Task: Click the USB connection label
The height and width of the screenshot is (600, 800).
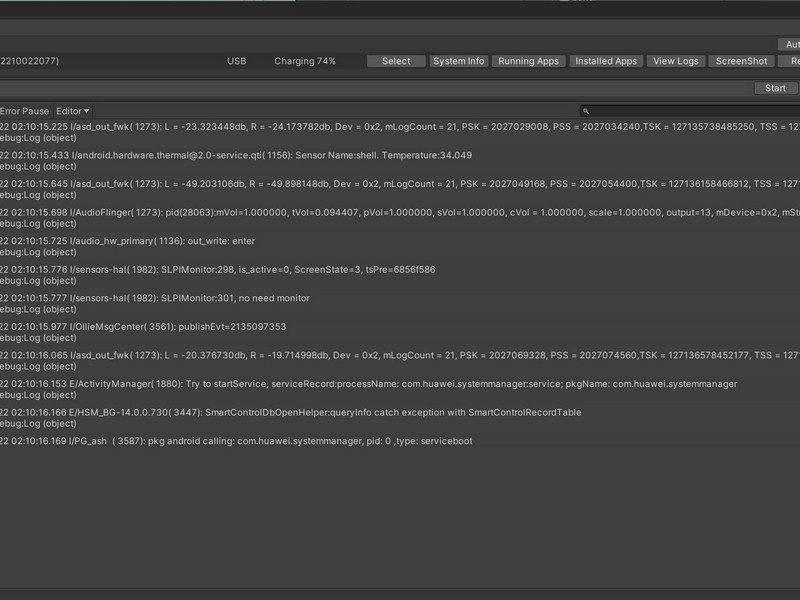Action: tap(237, 61)
